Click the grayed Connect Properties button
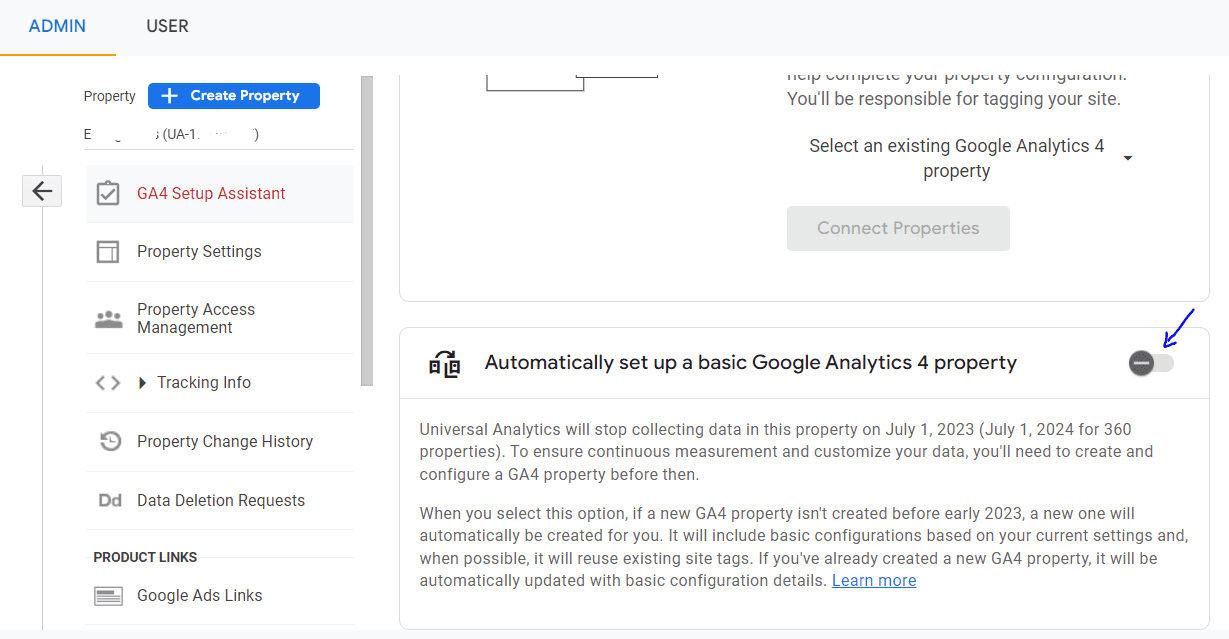 pyautogui.click(x=897, y=228)
